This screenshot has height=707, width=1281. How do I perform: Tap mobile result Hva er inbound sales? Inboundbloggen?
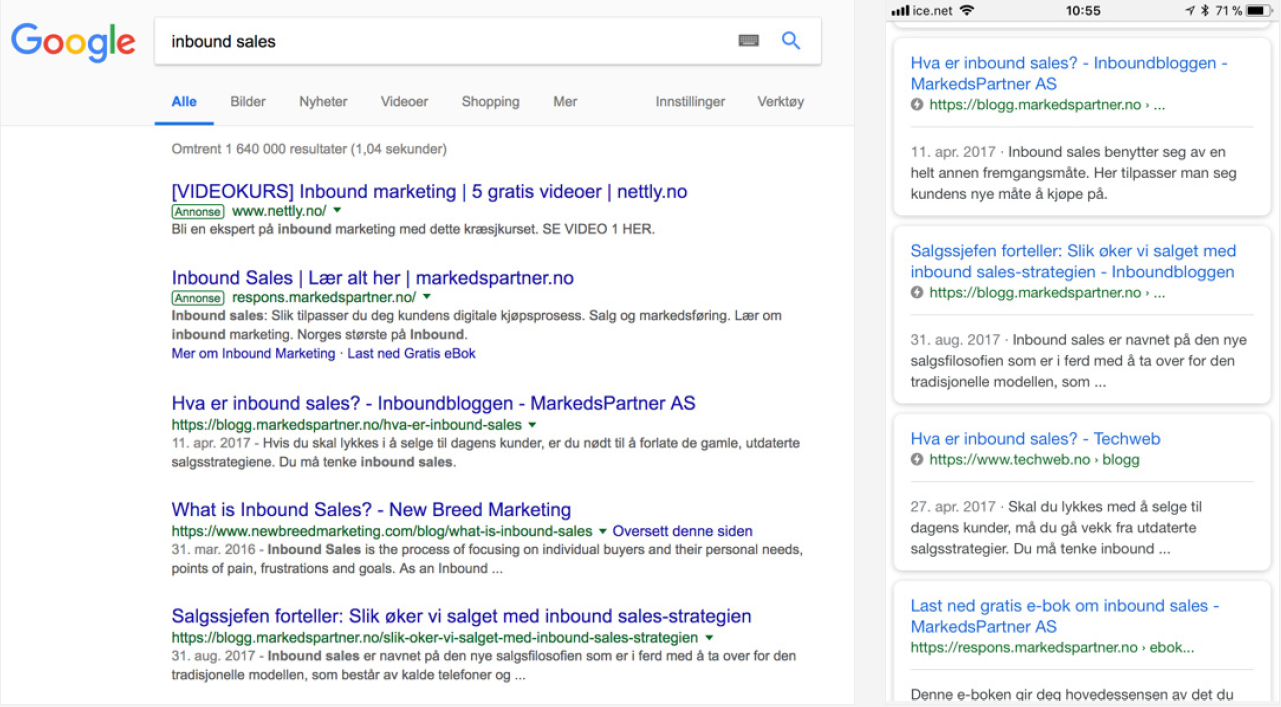tap(1069, 73)
